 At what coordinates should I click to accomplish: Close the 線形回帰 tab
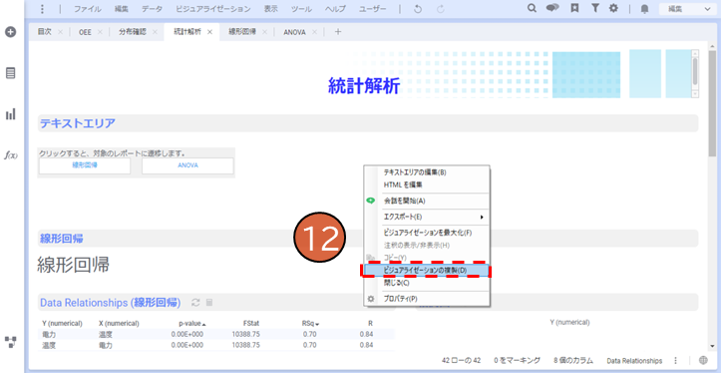265,32
